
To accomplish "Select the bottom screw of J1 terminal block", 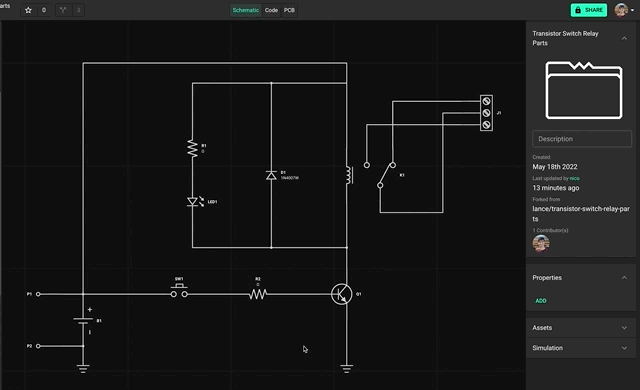I will coord(486,125).
